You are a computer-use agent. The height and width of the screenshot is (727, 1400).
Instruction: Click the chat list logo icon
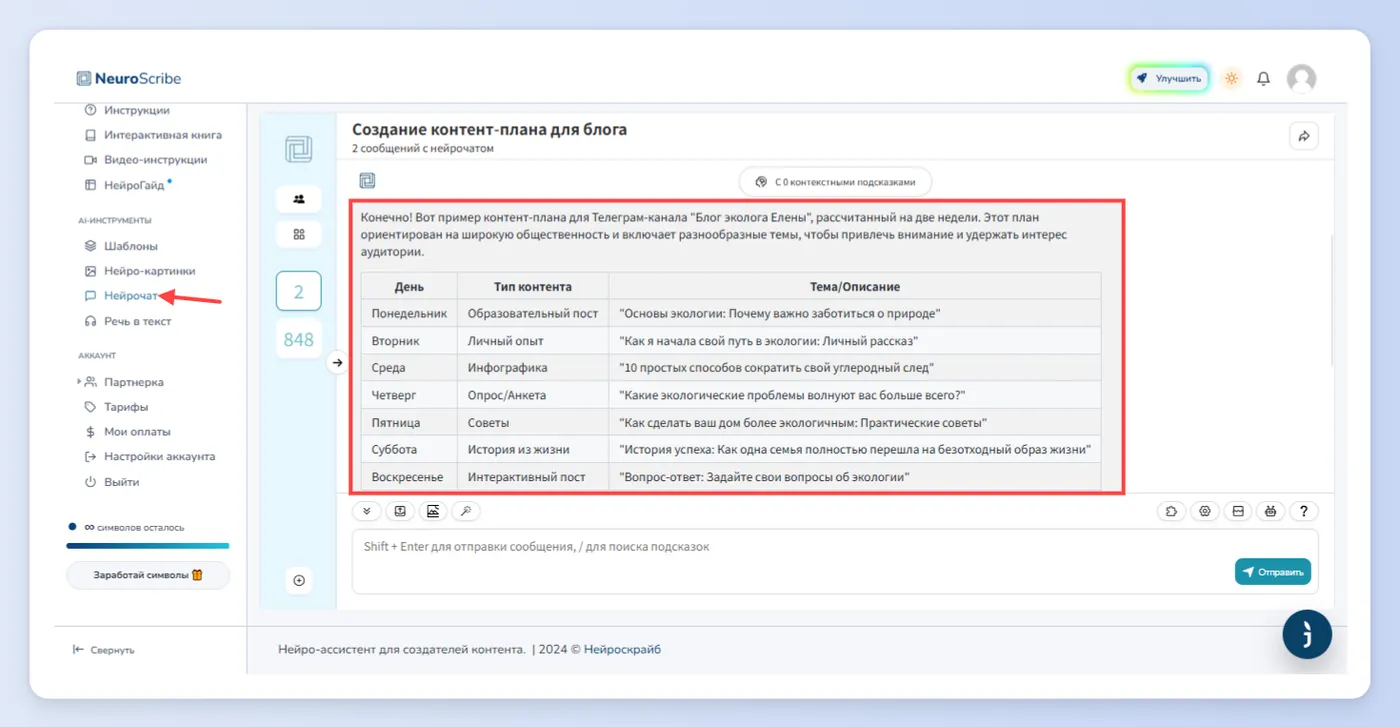pyautogui.click(x=298, y=149)
